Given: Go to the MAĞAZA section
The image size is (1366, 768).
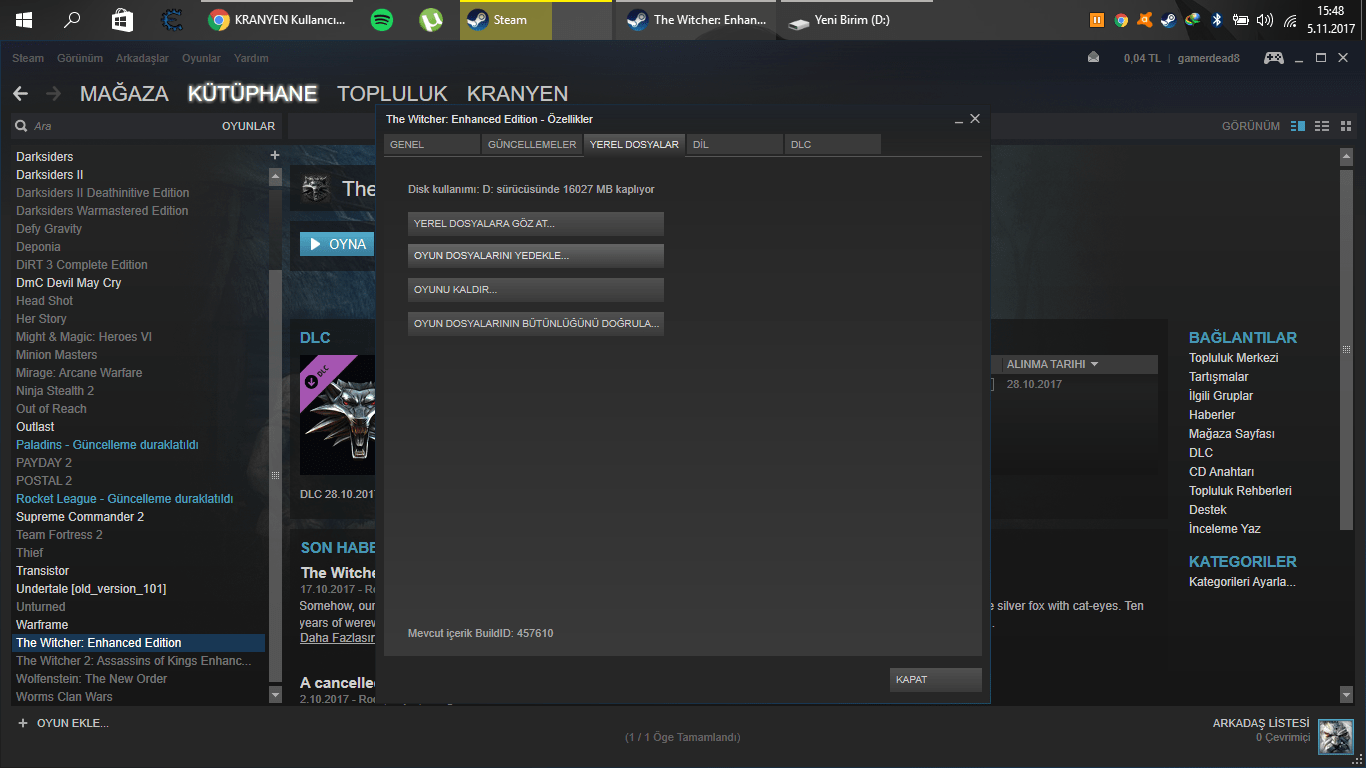Looking at the screenshot, I should click(x=124, y=94).
